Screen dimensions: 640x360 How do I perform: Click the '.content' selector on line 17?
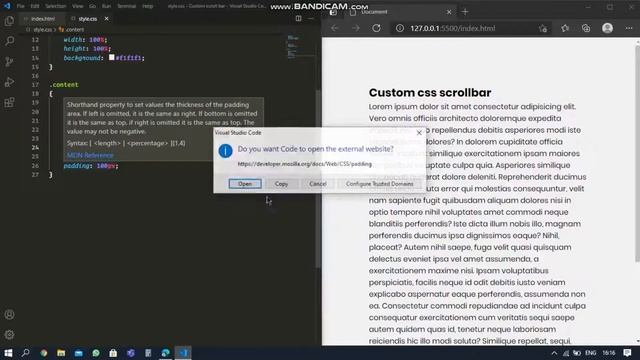pos(64,84)
